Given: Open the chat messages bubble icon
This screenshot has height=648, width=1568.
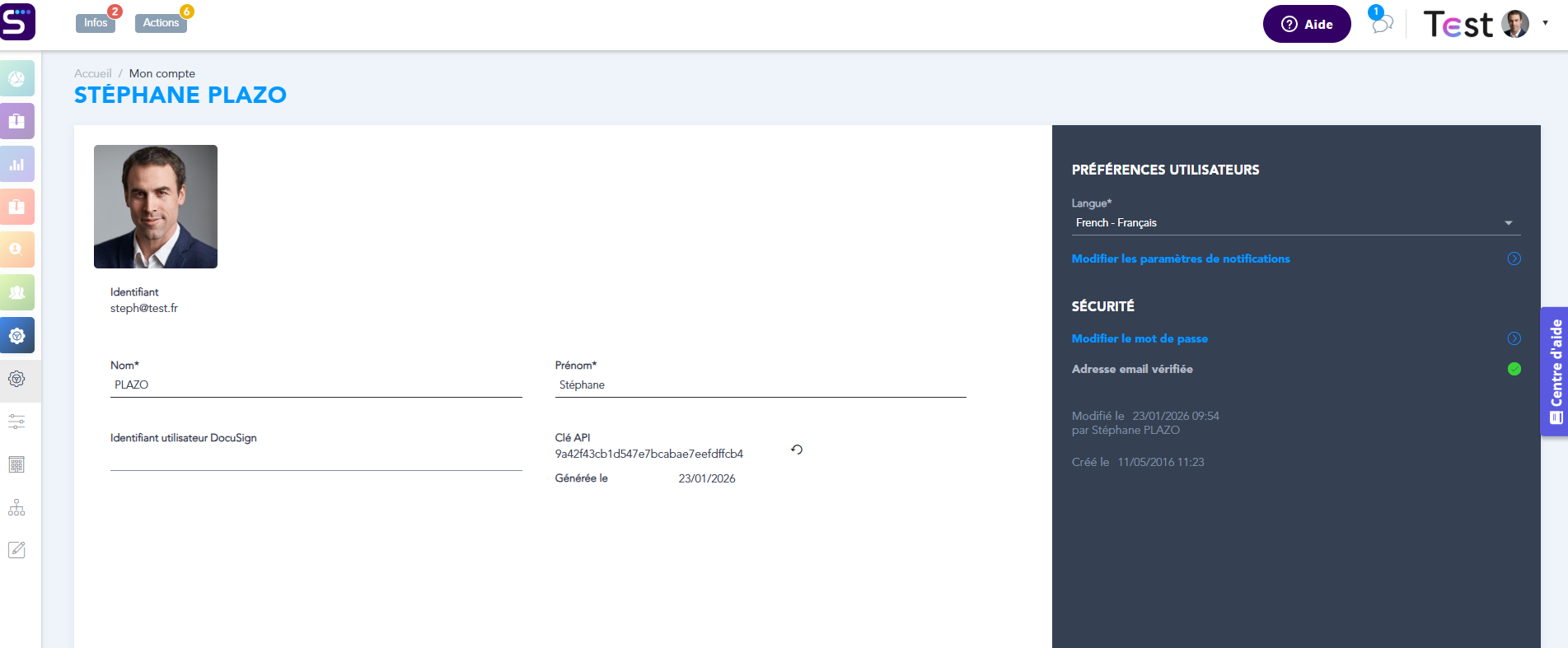Looking at the screenshot, I should click(x=1382, y=24).
